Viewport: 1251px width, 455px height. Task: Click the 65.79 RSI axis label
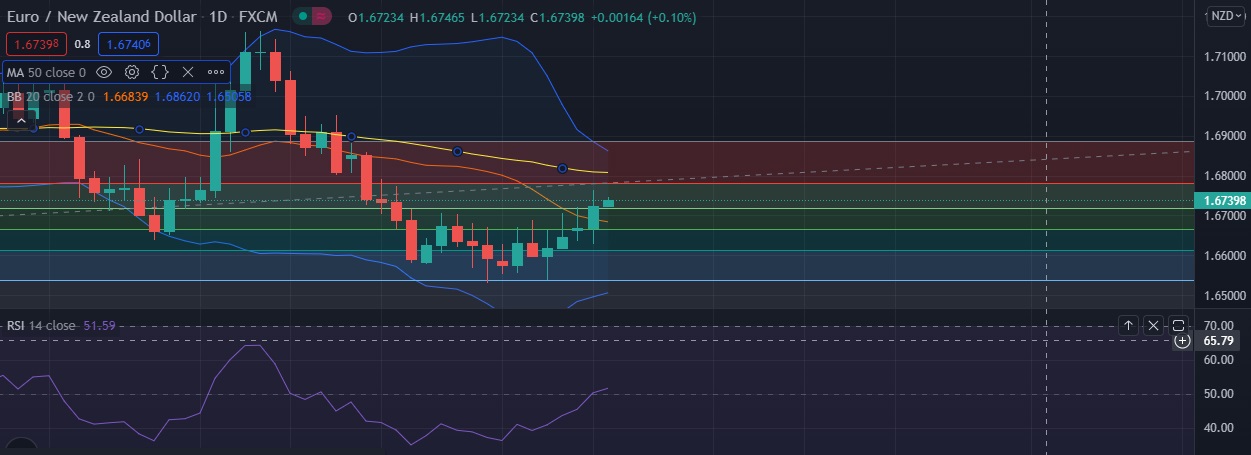pyautogui.click(x=1217, y=341)
